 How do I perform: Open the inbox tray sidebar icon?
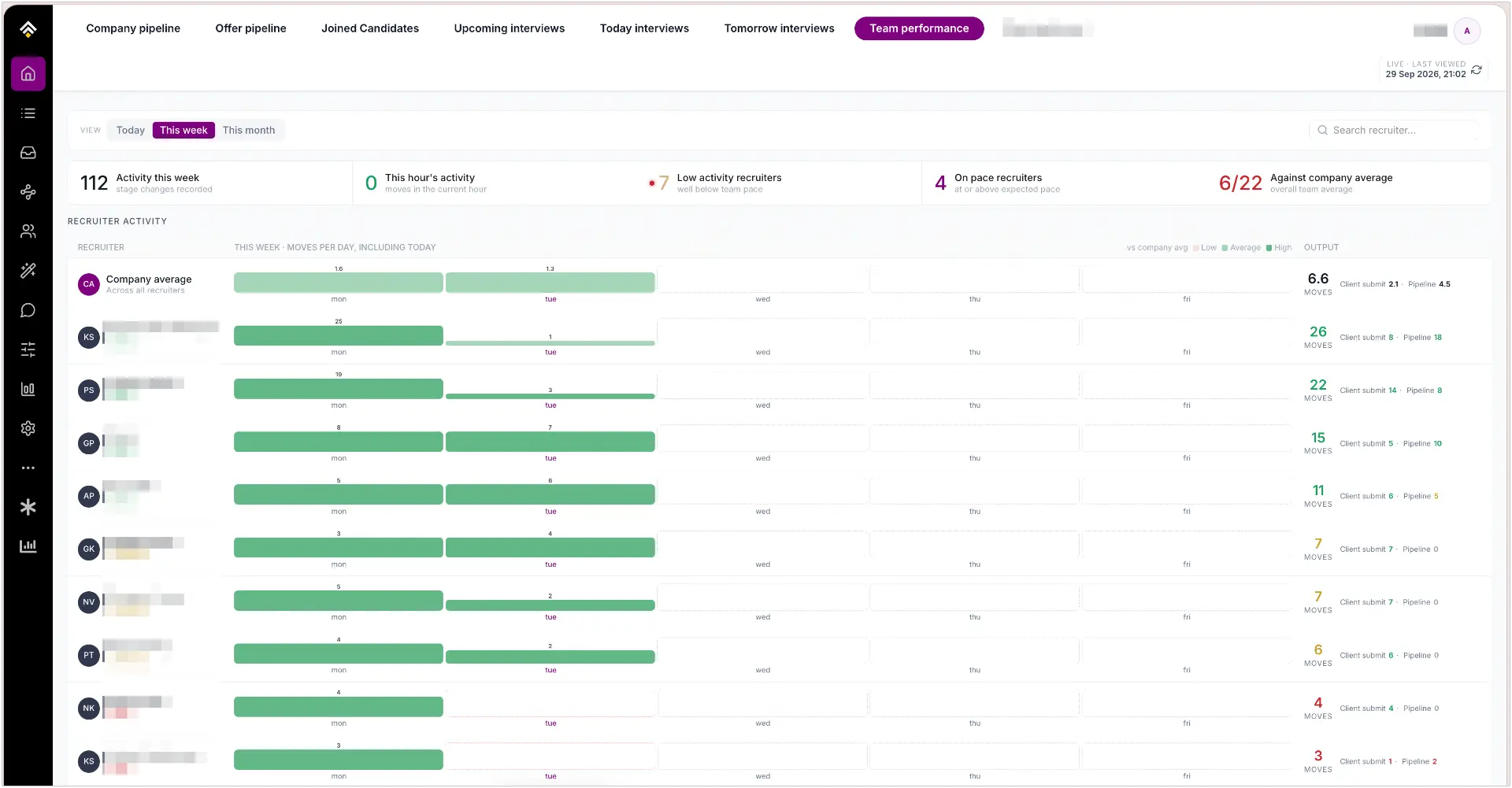(x=28, y=153)
